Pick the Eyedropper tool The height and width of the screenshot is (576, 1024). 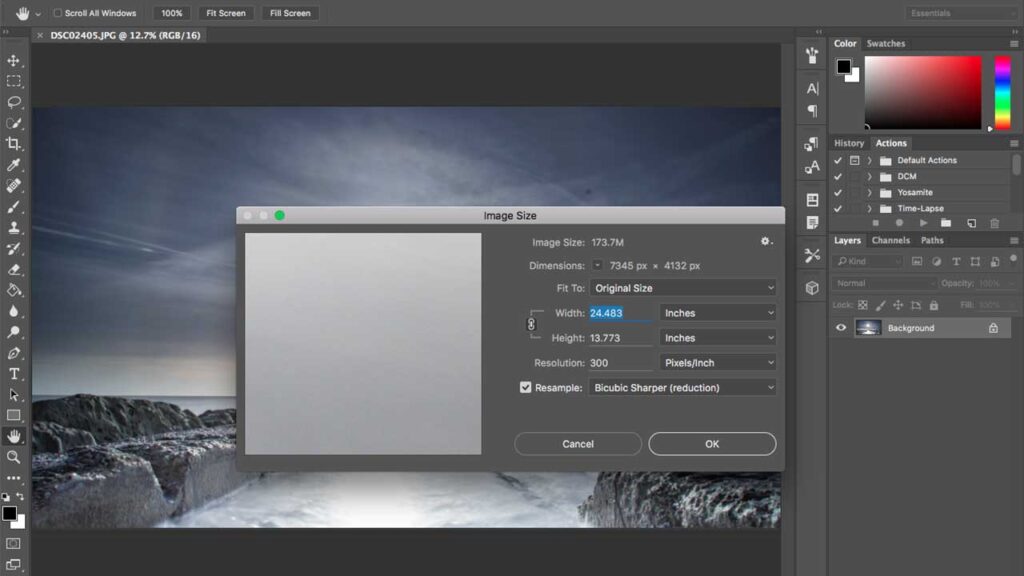(x=14, y=165)
